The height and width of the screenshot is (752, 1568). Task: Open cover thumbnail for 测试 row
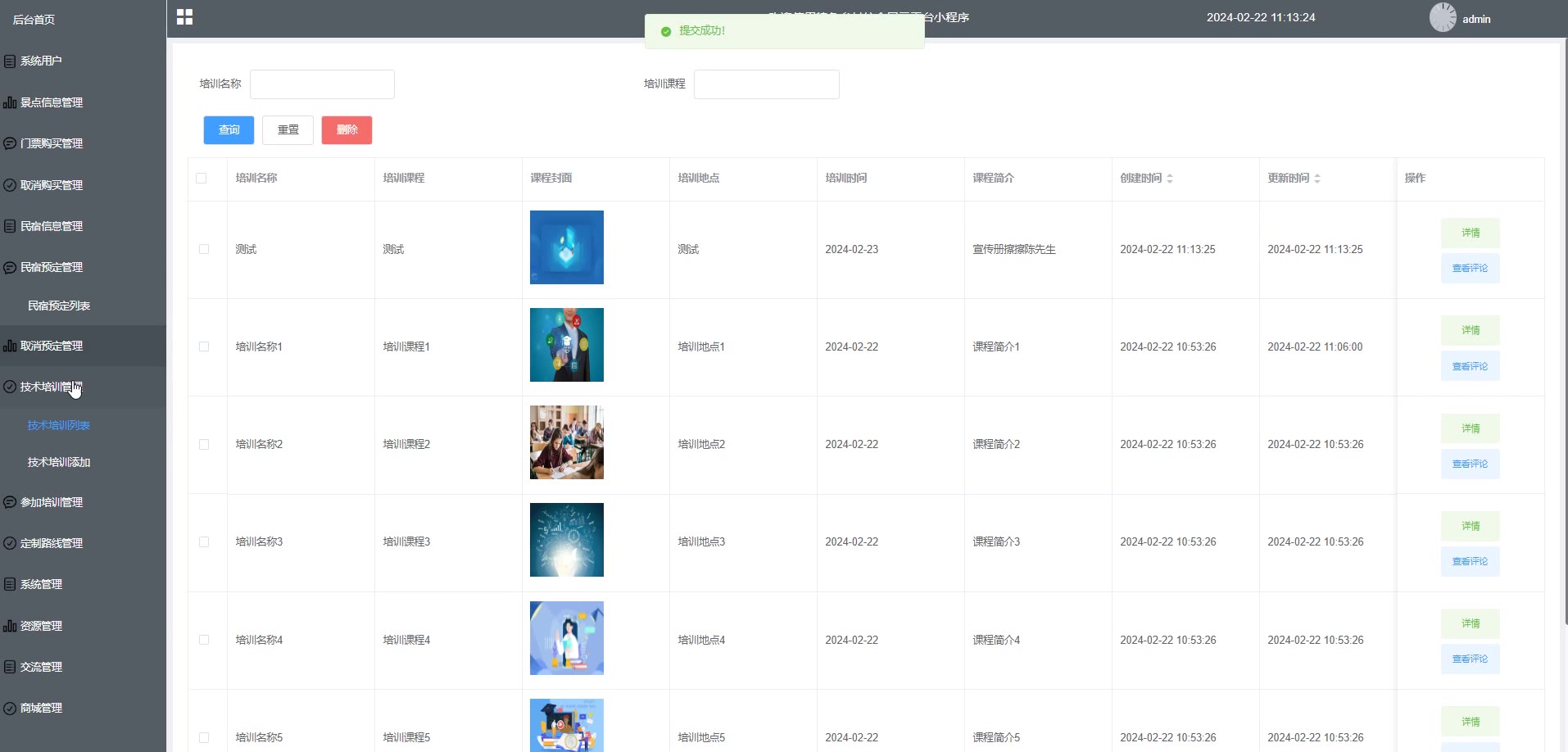tap(567, 247)
